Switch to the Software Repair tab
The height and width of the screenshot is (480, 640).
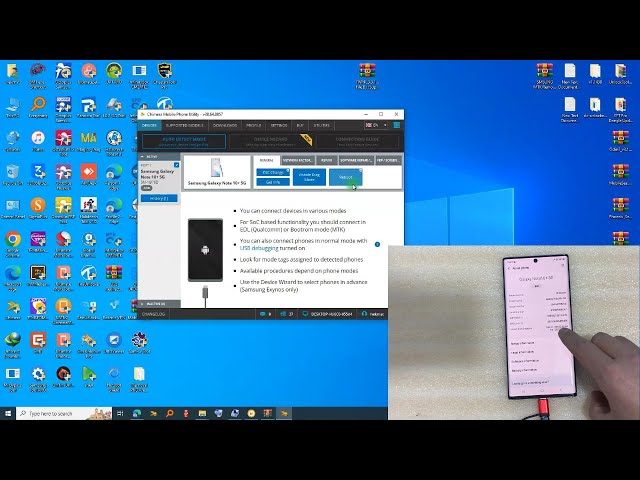point(356,160)
